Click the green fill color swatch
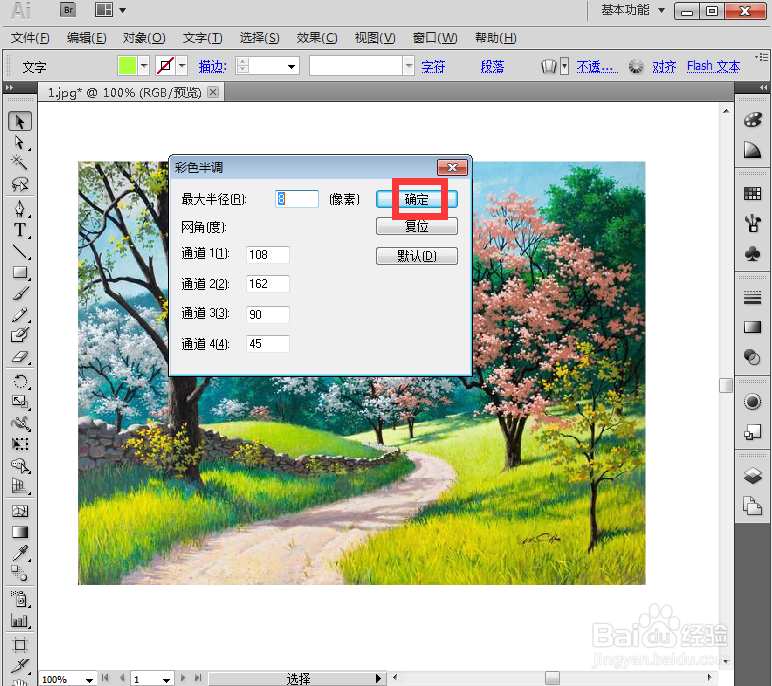 click(127, 65)
